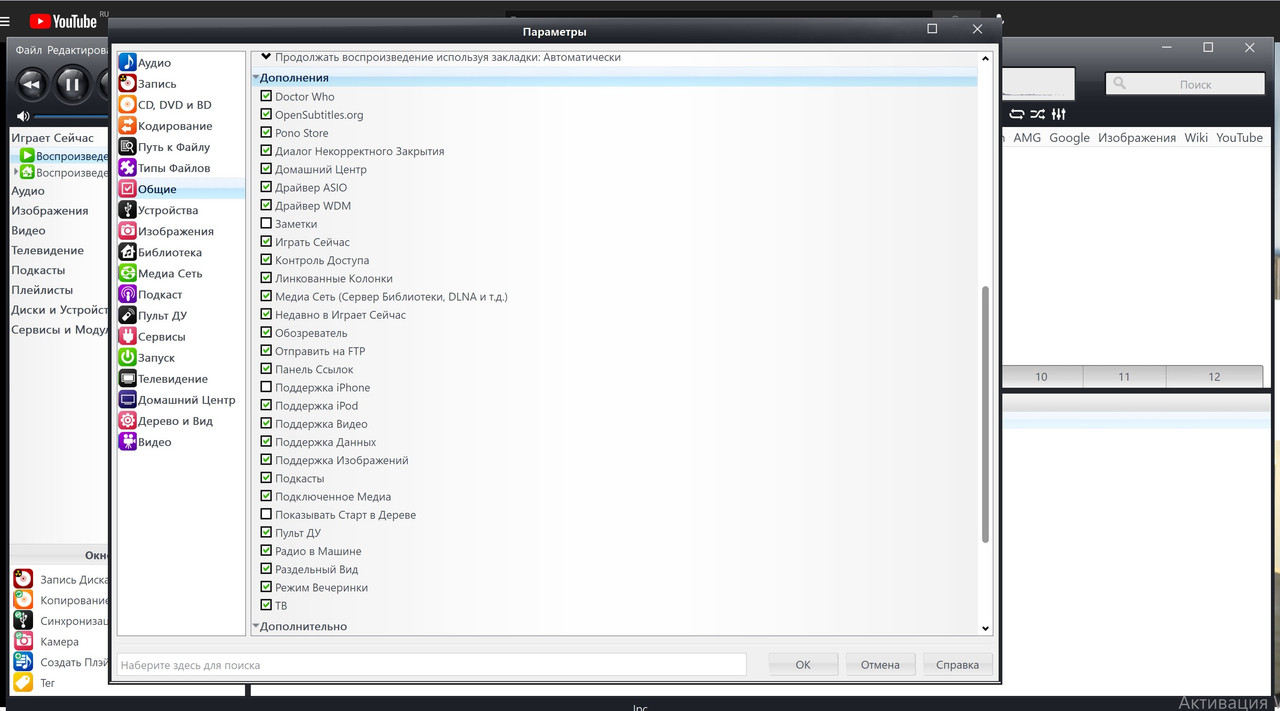
Task: Click the volume slider in player
Action: click(x=70, y=117)
